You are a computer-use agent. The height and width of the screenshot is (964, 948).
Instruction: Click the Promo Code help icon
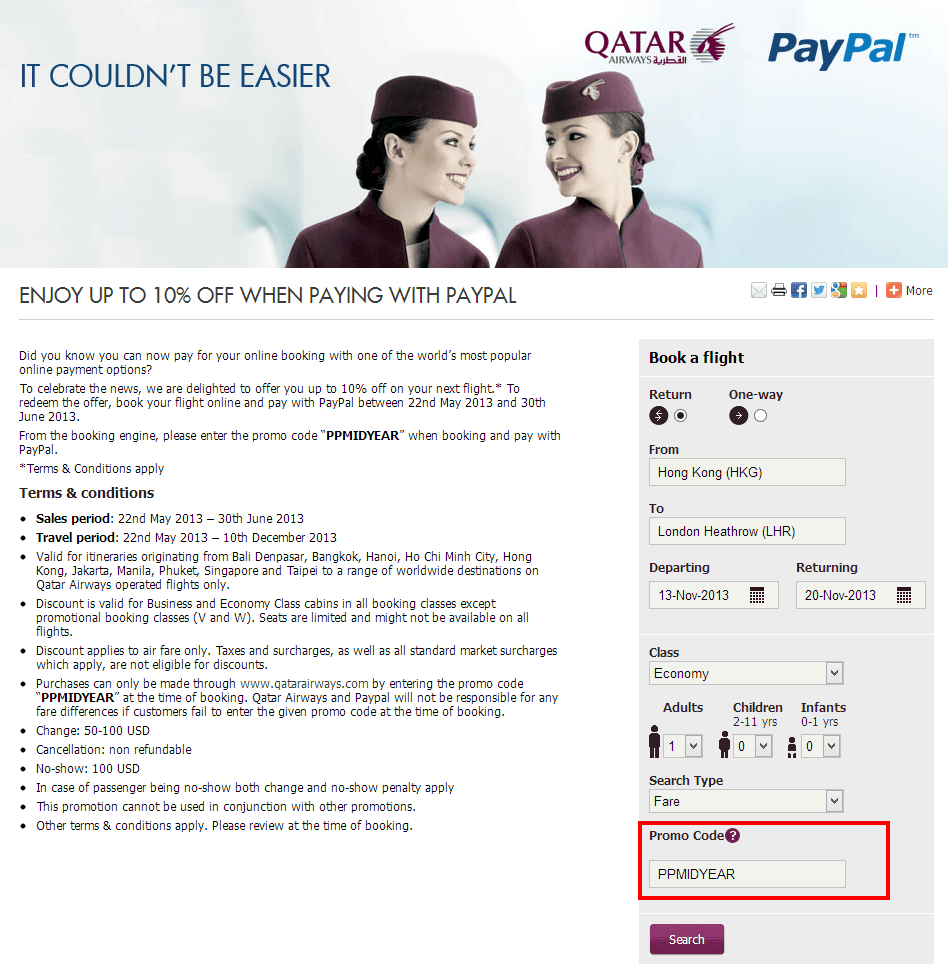coord(733,836)
